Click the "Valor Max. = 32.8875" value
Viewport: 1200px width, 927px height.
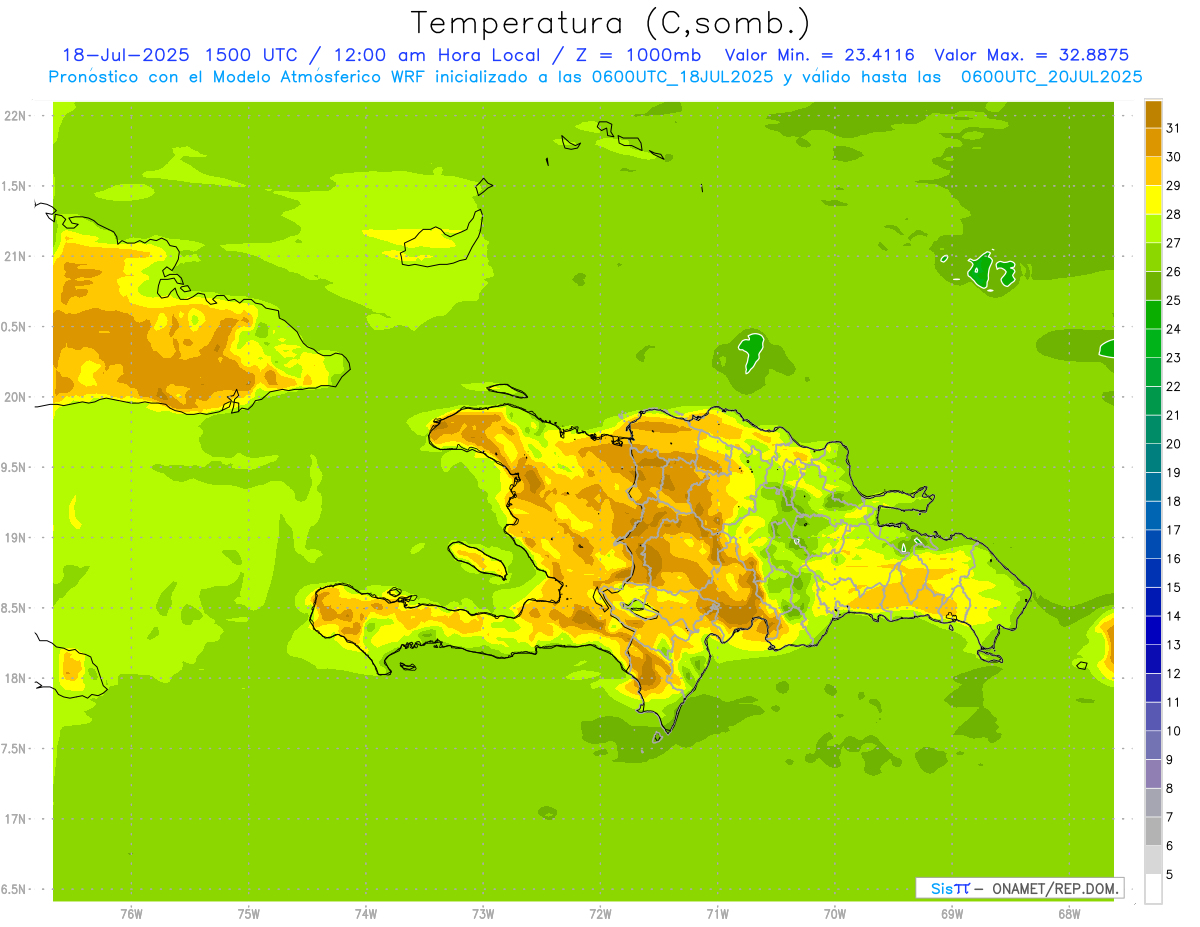[1032, 55]
